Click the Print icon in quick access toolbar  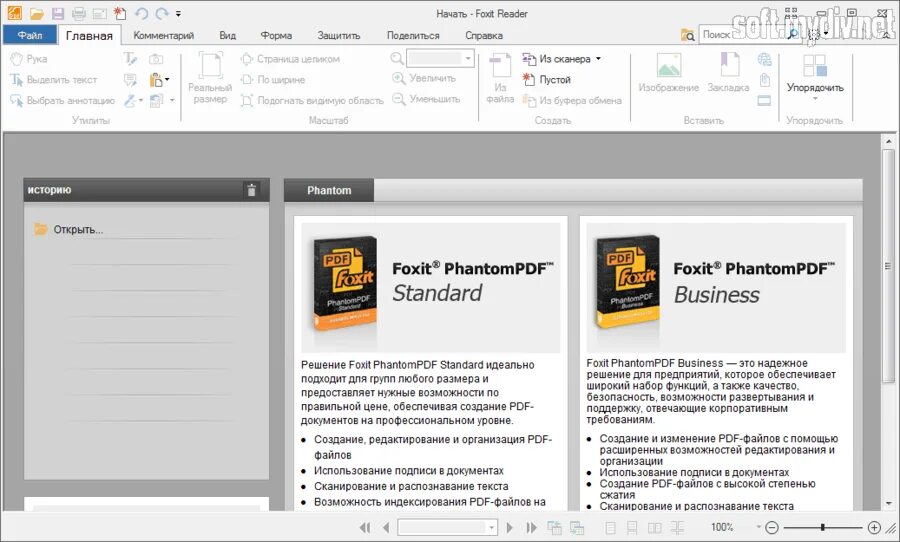(79, 13)
